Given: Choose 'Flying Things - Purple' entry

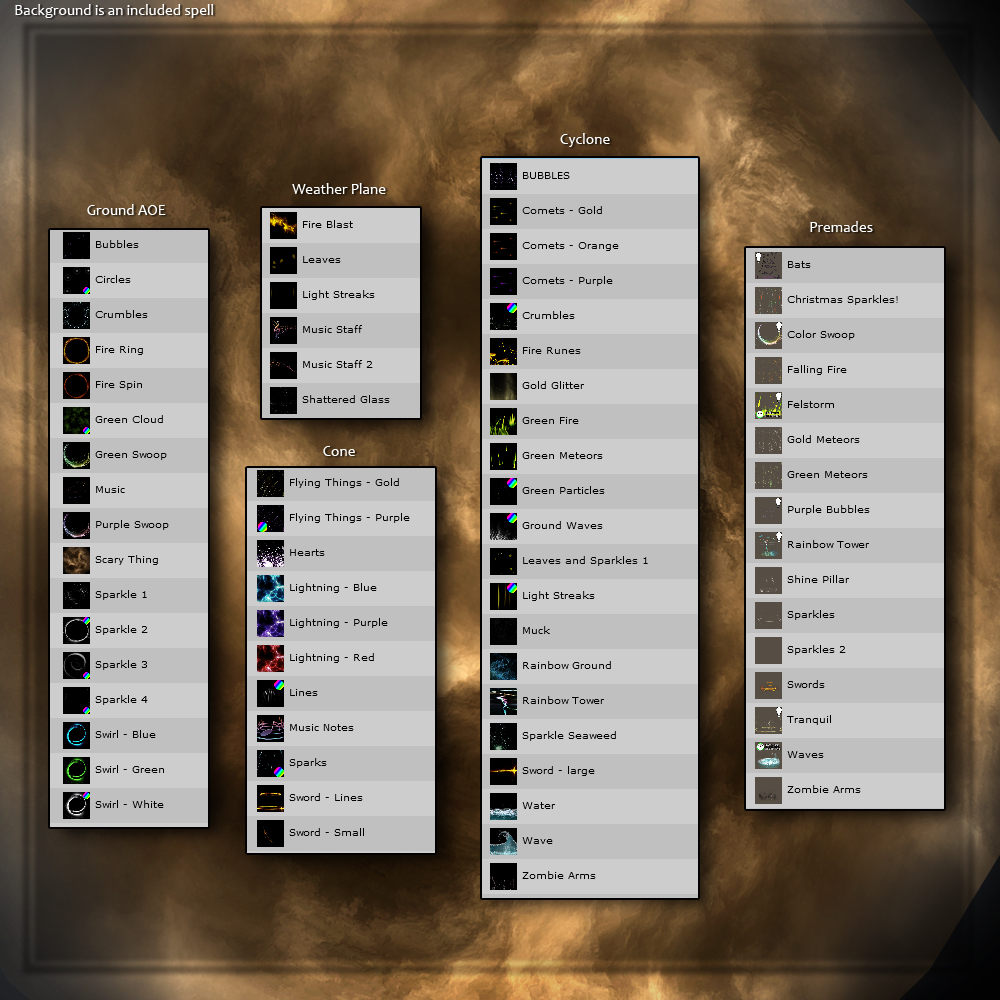Looking at the screenshot, I should tap(341, 518).
